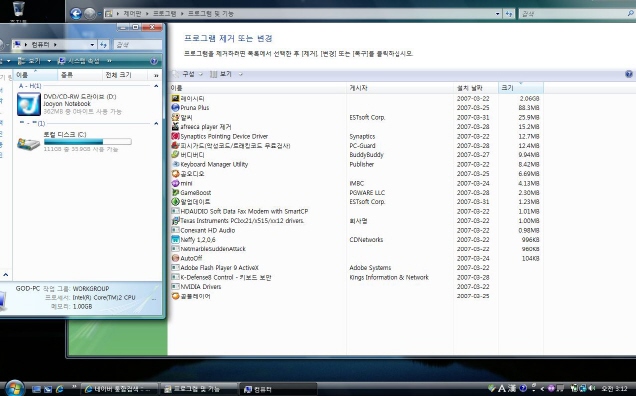Open the address bar history dropdown in Programs window

coord(498,13)
